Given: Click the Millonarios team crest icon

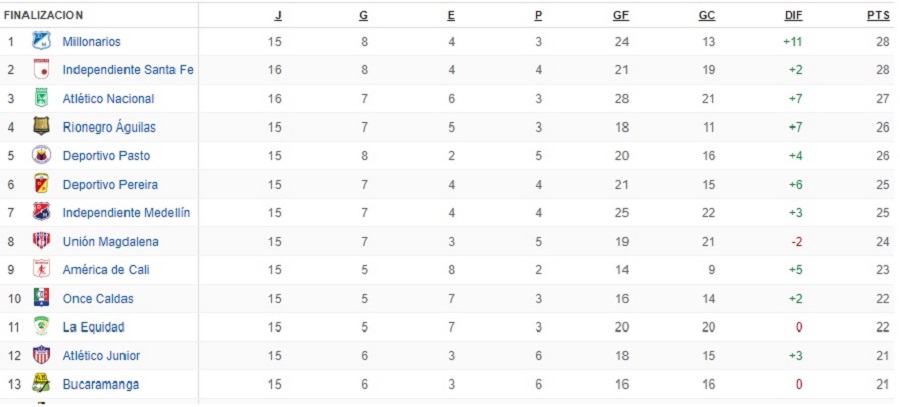Looking at the screenshot, I should click(x=41, y=41).
